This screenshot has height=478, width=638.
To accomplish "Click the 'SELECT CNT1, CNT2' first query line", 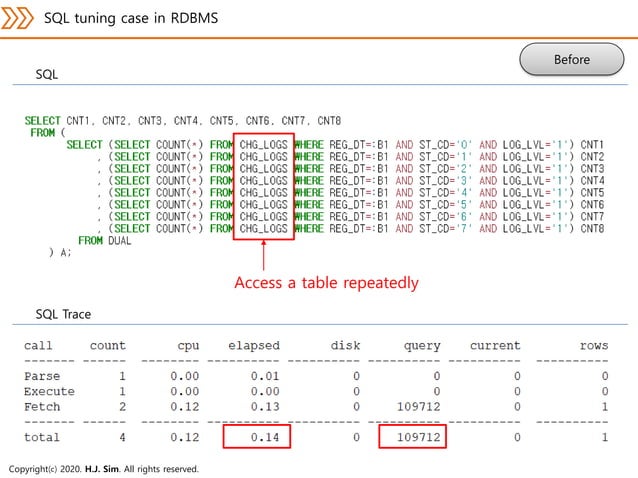I will click(x=183, y=121).
